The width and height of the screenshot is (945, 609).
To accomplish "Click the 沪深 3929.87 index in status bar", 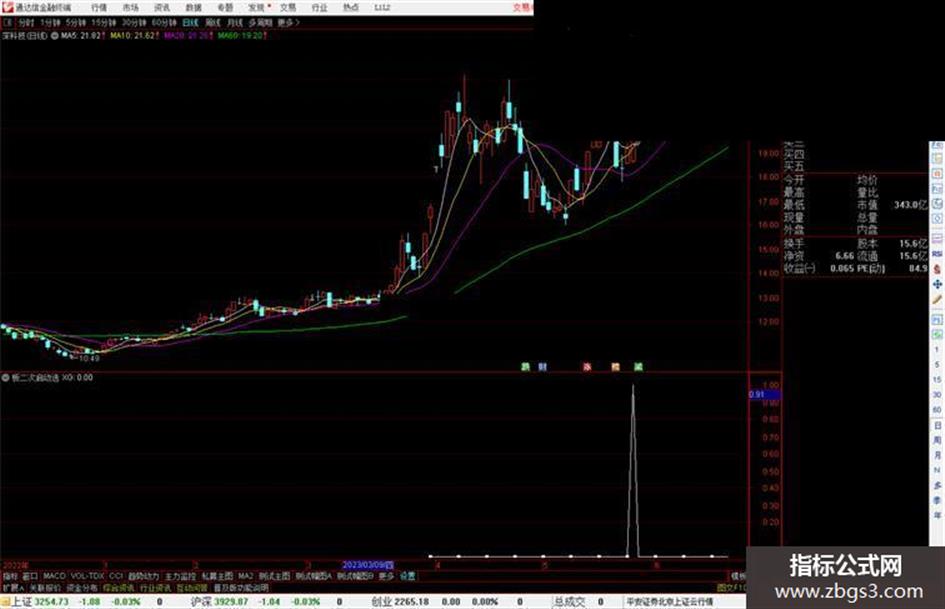I will [x=219, y=602].
